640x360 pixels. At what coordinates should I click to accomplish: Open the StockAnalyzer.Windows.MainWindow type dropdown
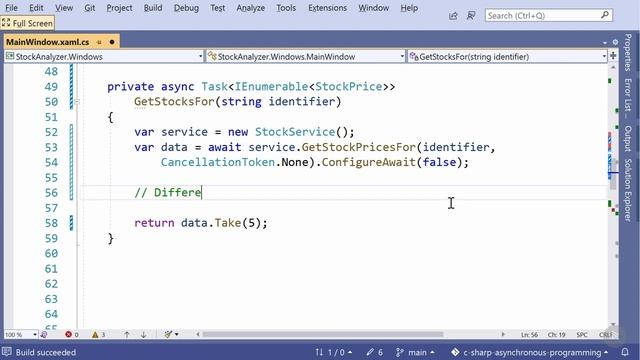(306, 57)
